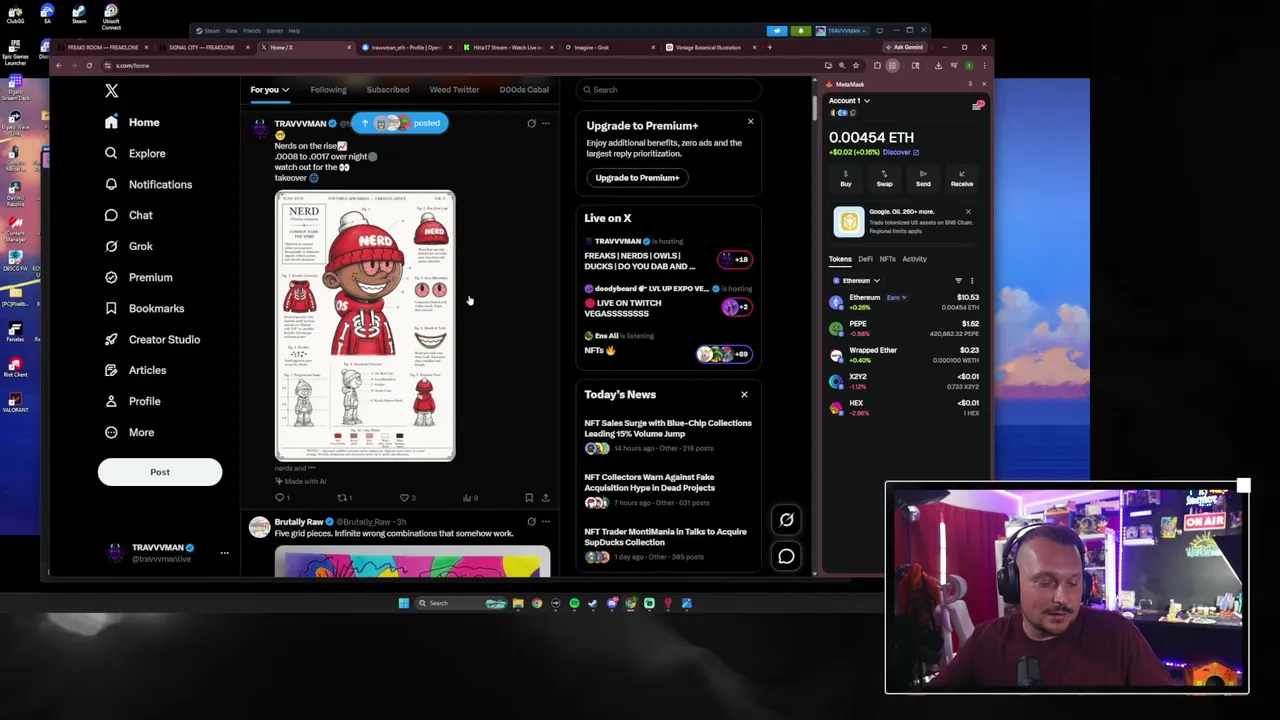Viewport: 1280px width, 720px height.
Task: Open Articles in X sidebar
Action: click(135, 370)
